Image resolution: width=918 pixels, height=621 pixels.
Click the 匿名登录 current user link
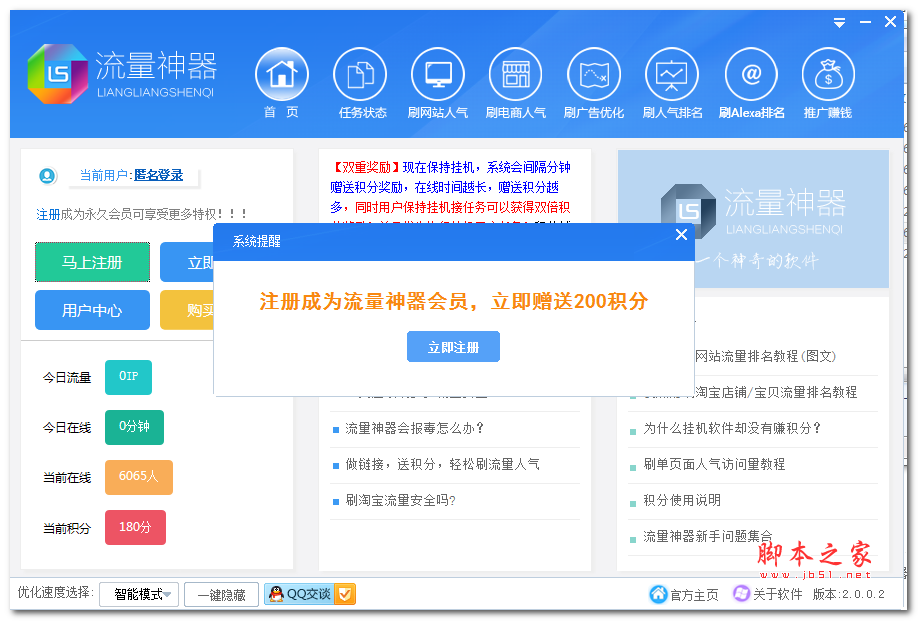(x=158, y=175)
